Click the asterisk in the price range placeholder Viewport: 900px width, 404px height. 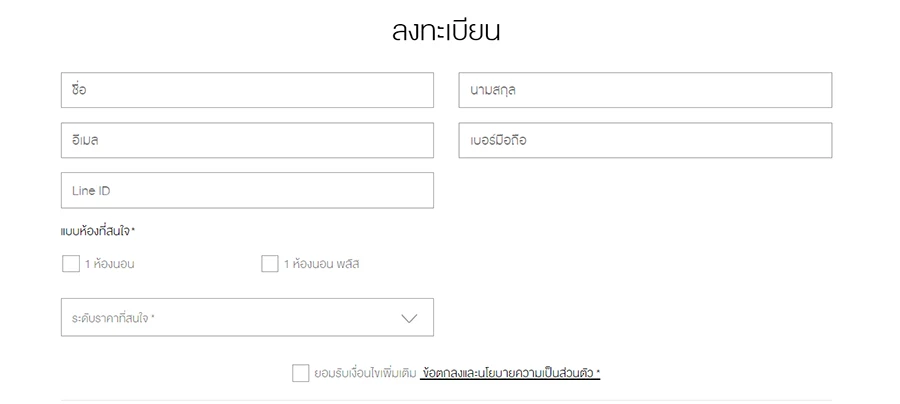[153, 317]
